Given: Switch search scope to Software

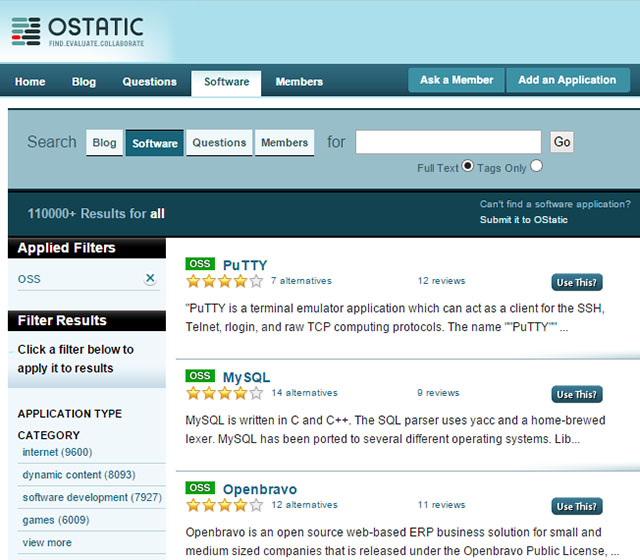Looking at the screenshot, I should pos(155,143).
